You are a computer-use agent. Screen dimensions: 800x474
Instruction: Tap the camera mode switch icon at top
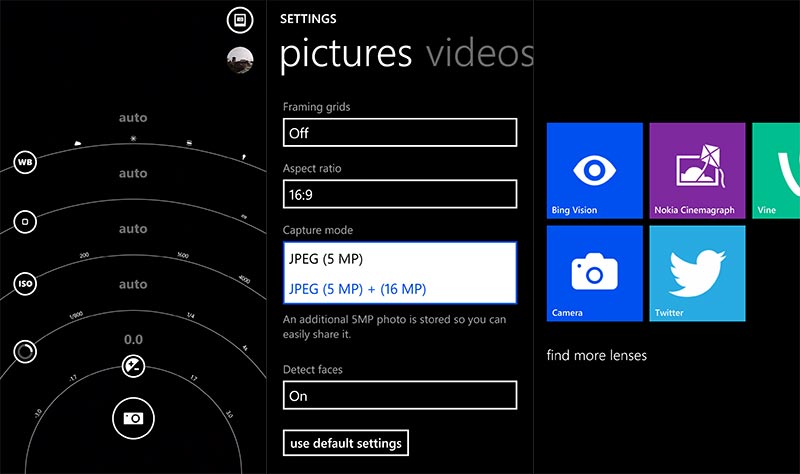tap(239, 19)
